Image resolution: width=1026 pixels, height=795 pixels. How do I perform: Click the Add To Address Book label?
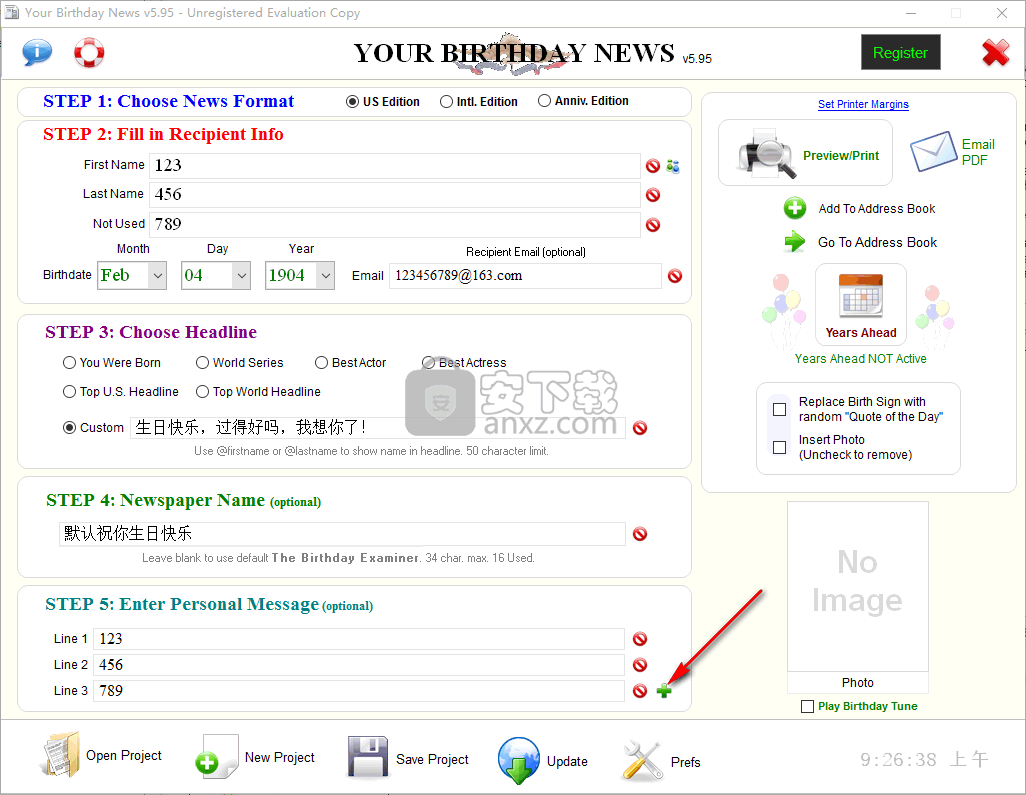click(877, 209)
